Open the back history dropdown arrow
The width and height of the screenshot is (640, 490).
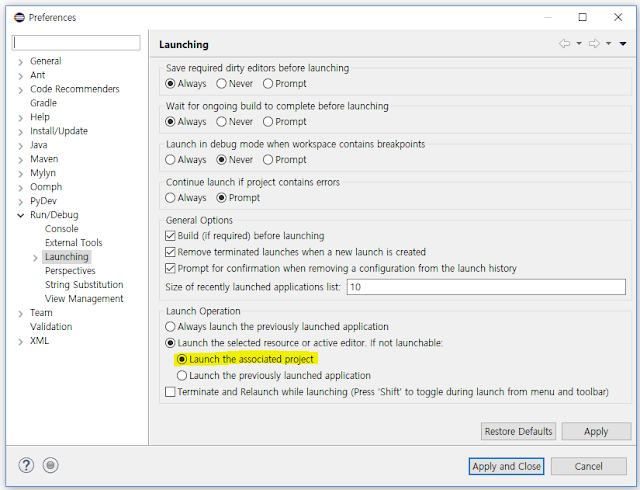(x=579, y=43)
